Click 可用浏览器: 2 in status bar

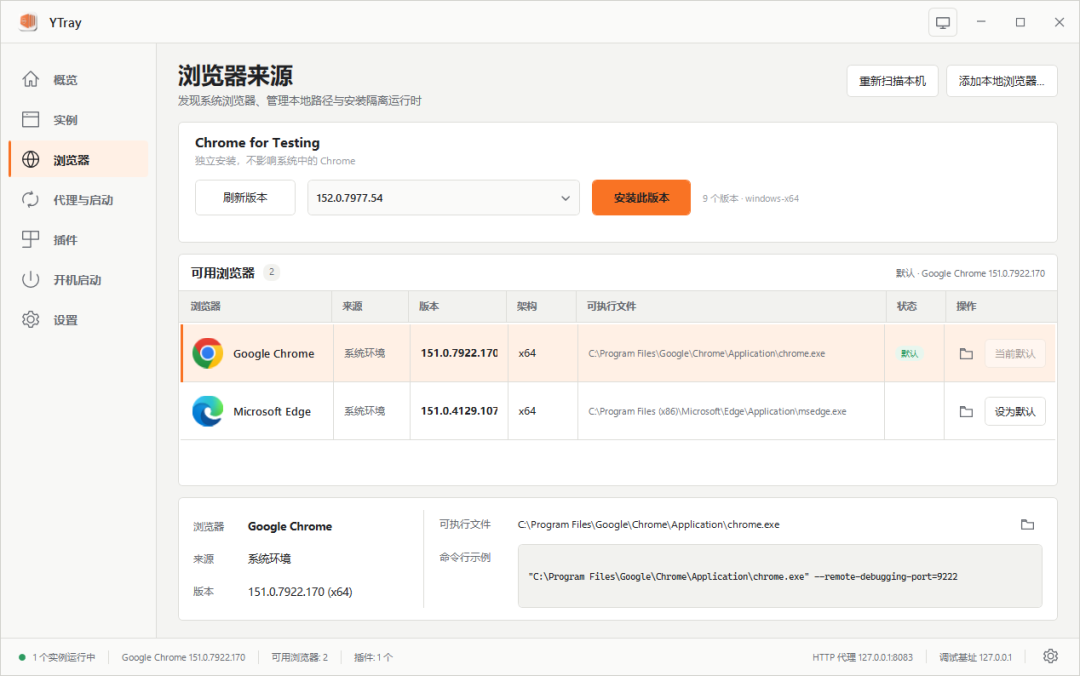tap(300, 657)
